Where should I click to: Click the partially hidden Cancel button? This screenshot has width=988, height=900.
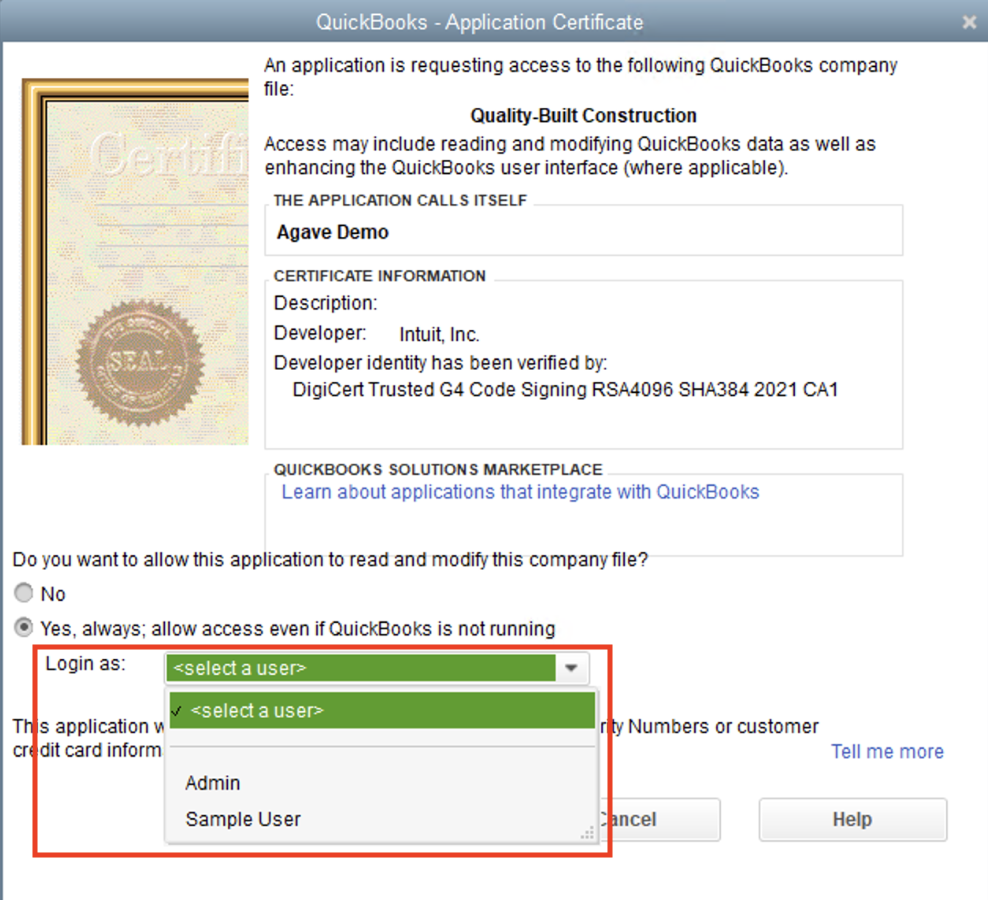[x=658, y=819]
